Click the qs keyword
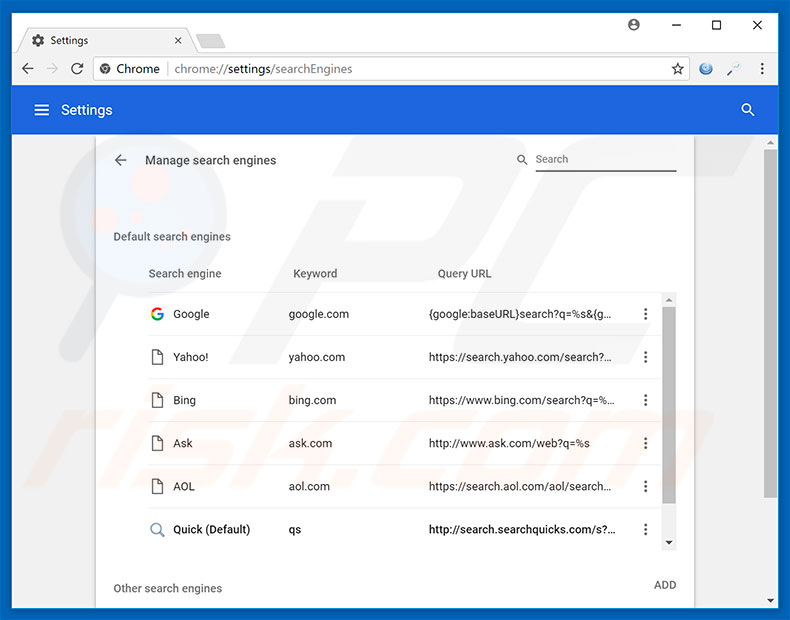The width and height of the screenshot is (790, 620). [x=295, y=530]
